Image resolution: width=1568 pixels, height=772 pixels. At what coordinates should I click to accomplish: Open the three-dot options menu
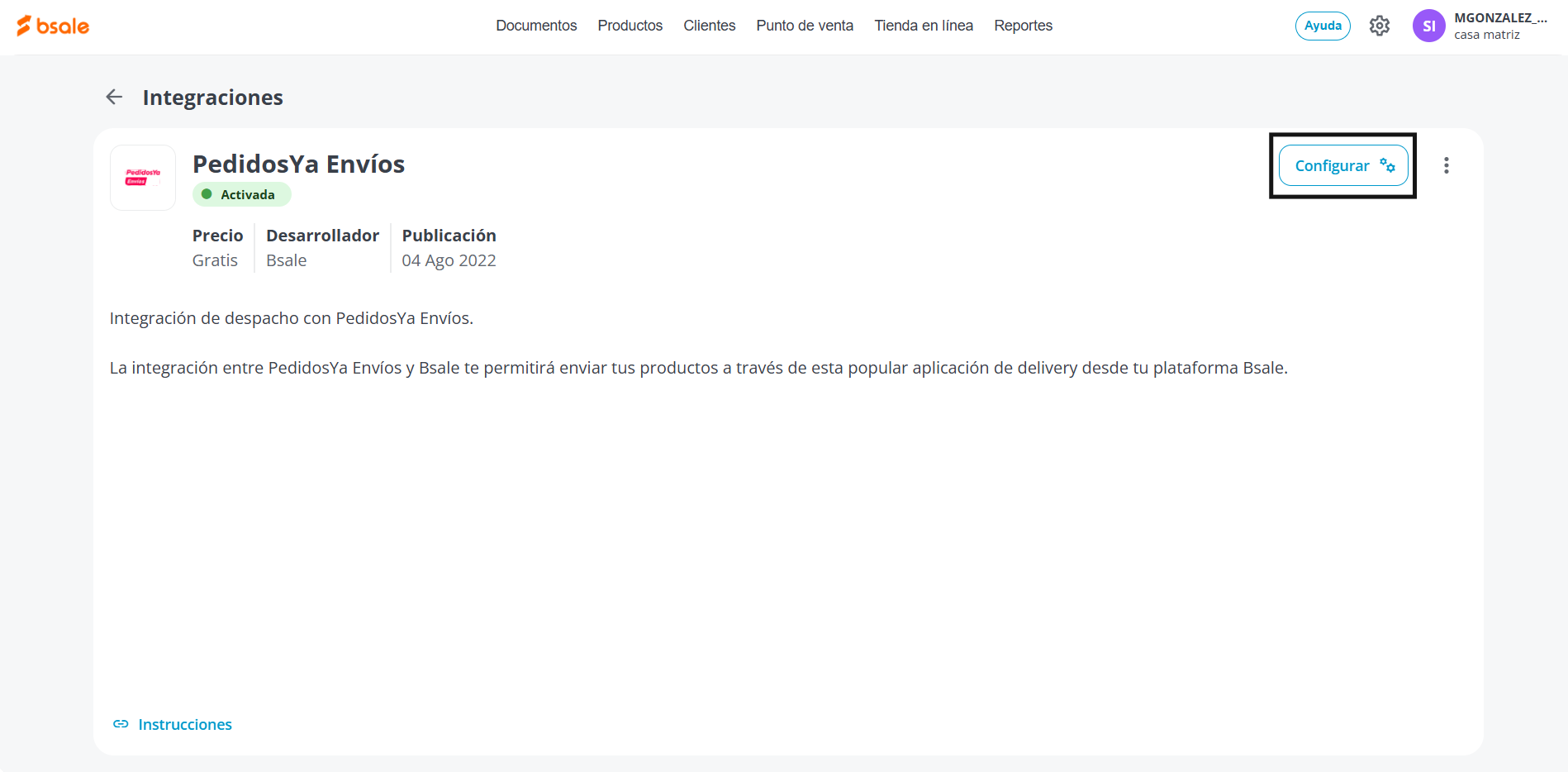click(1446, 165)
